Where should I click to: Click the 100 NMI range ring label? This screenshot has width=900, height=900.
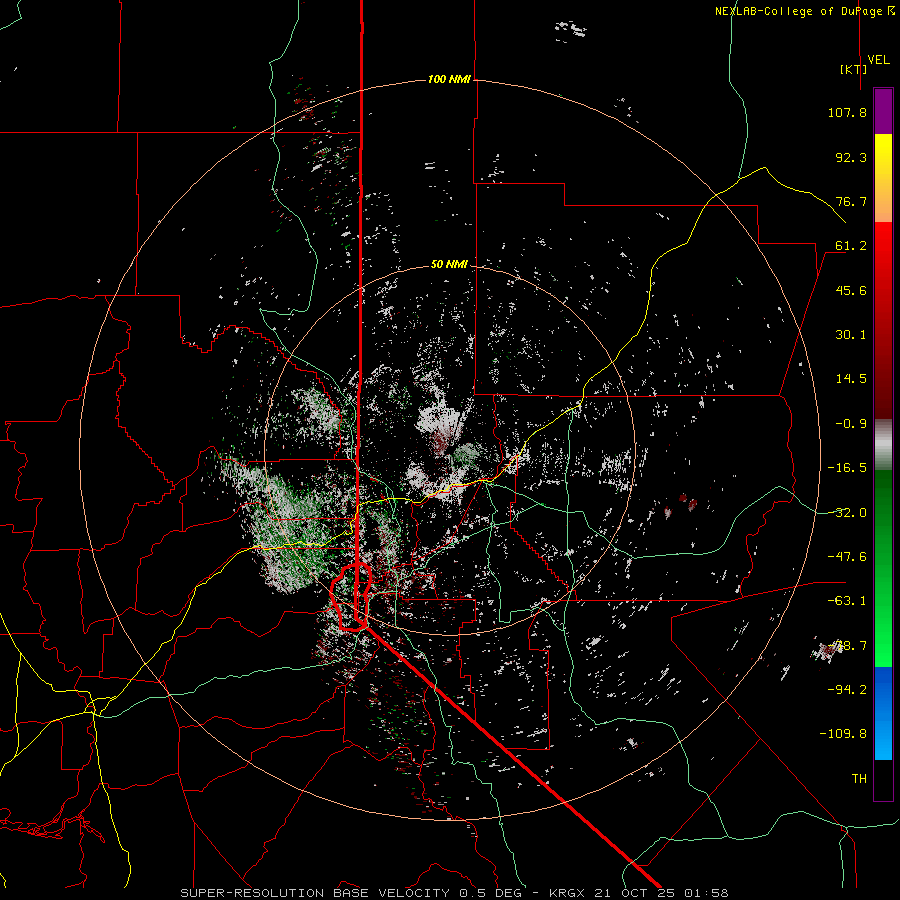[449, 79]
